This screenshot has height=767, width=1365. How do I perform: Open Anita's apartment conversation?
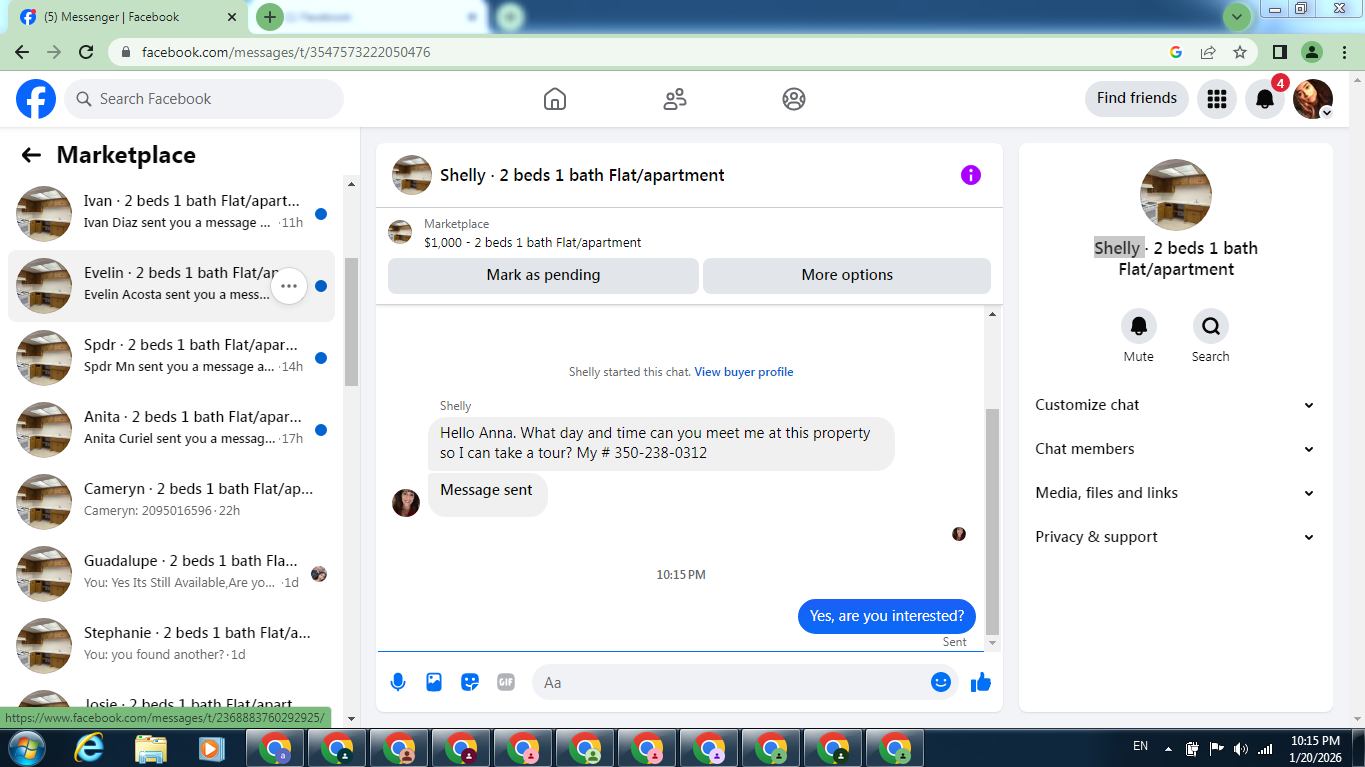[171, 430]
